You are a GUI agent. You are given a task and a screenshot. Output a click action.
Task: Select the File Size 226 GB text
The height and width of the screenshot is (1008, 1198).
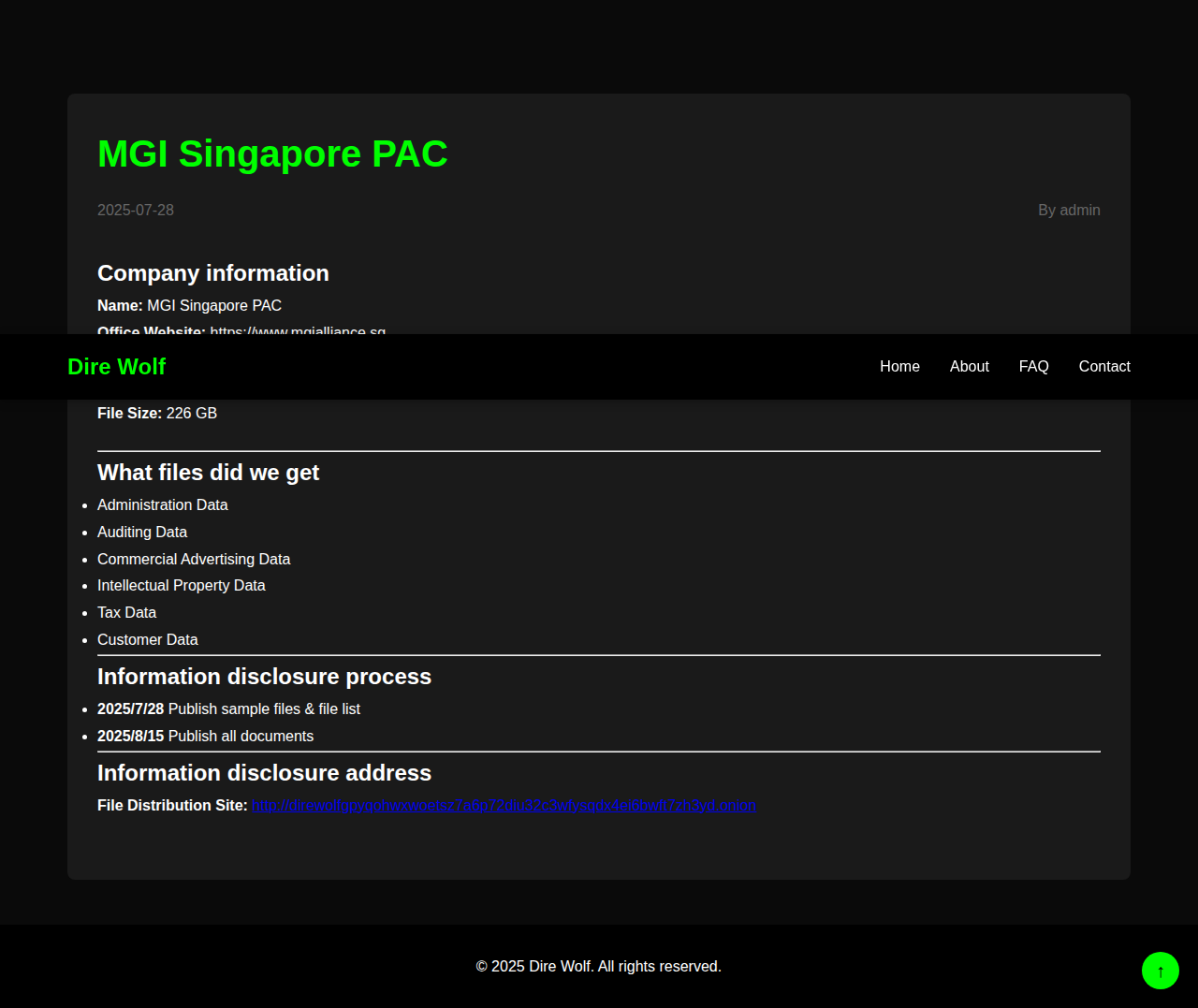(157, 414)
